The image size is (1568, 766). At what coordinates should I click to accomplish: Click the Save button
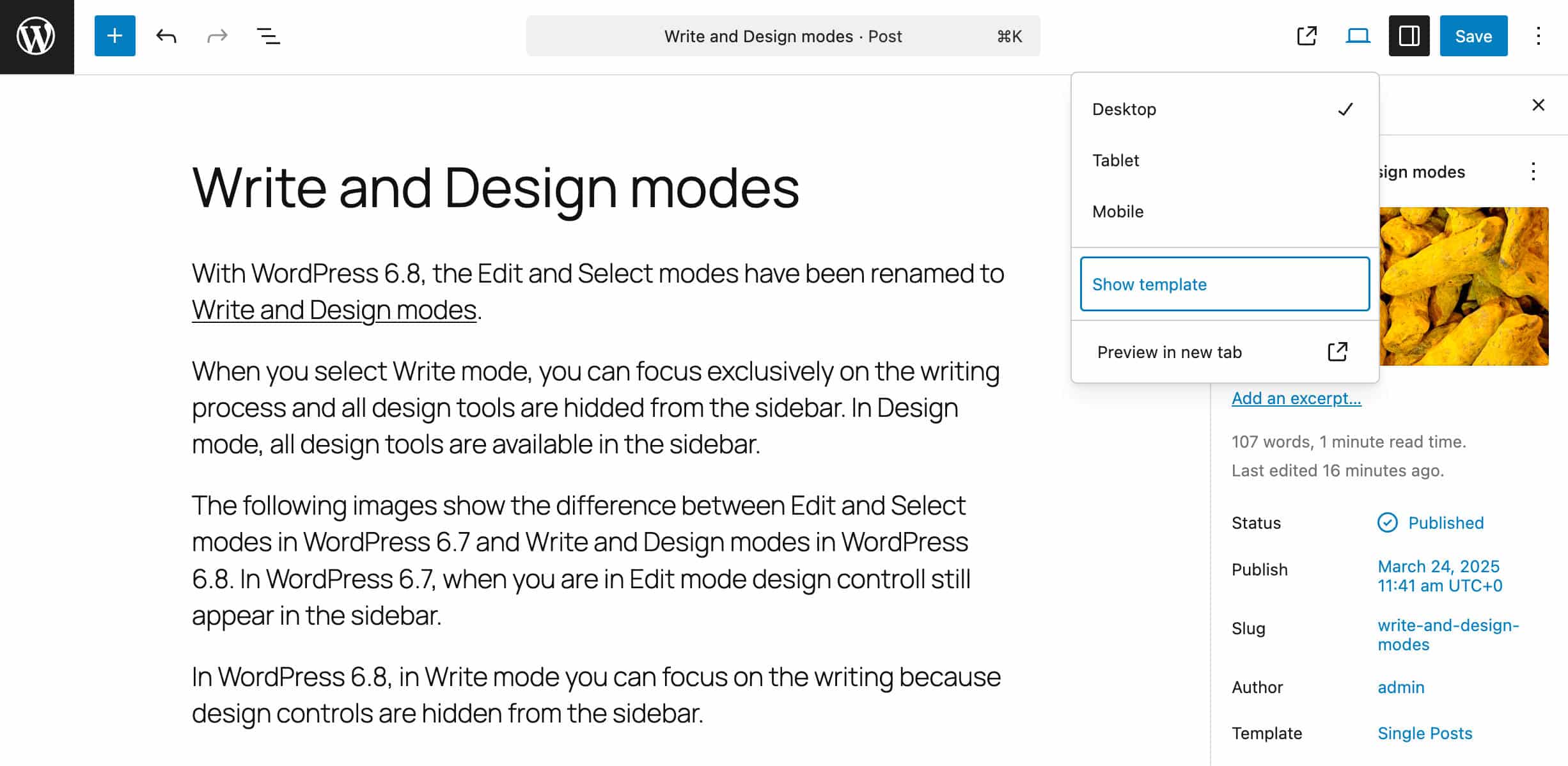pos(1473,36)
